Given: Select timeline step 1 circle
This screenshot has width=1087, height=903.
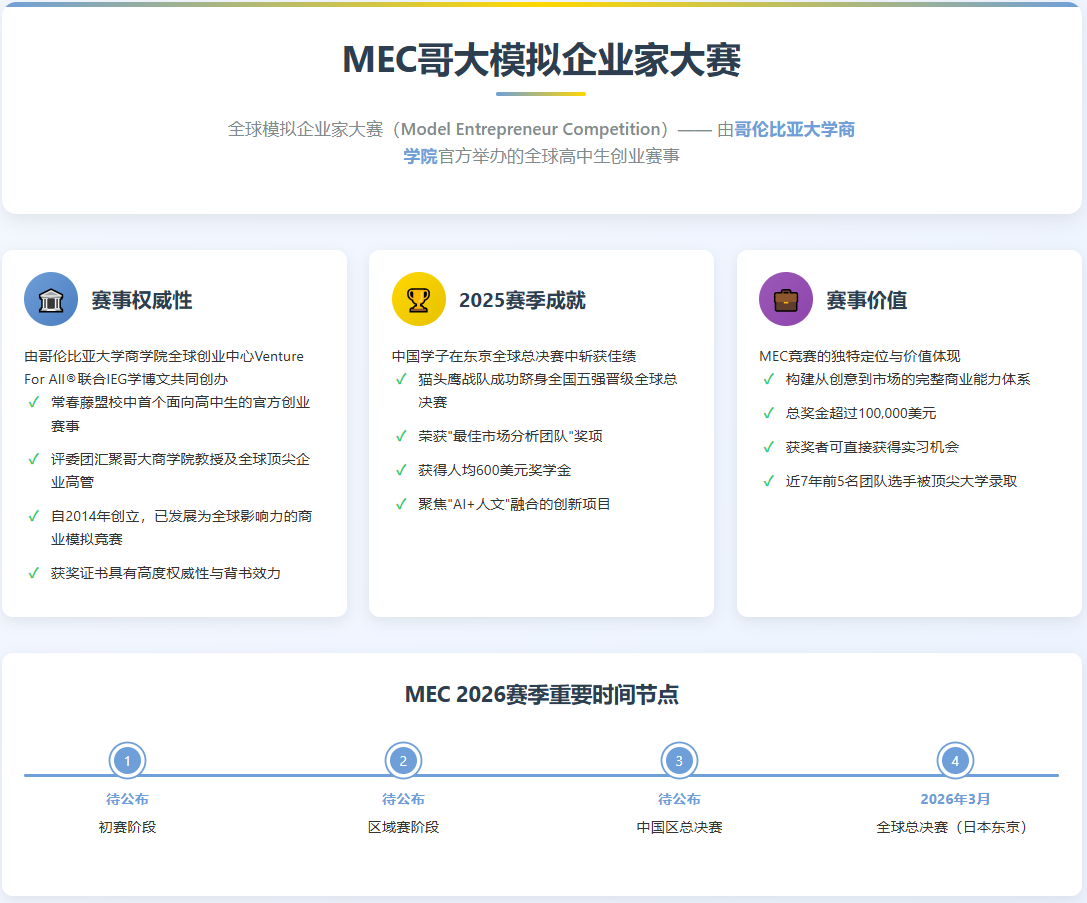Looking at the screenshot, I should point(127,761).
